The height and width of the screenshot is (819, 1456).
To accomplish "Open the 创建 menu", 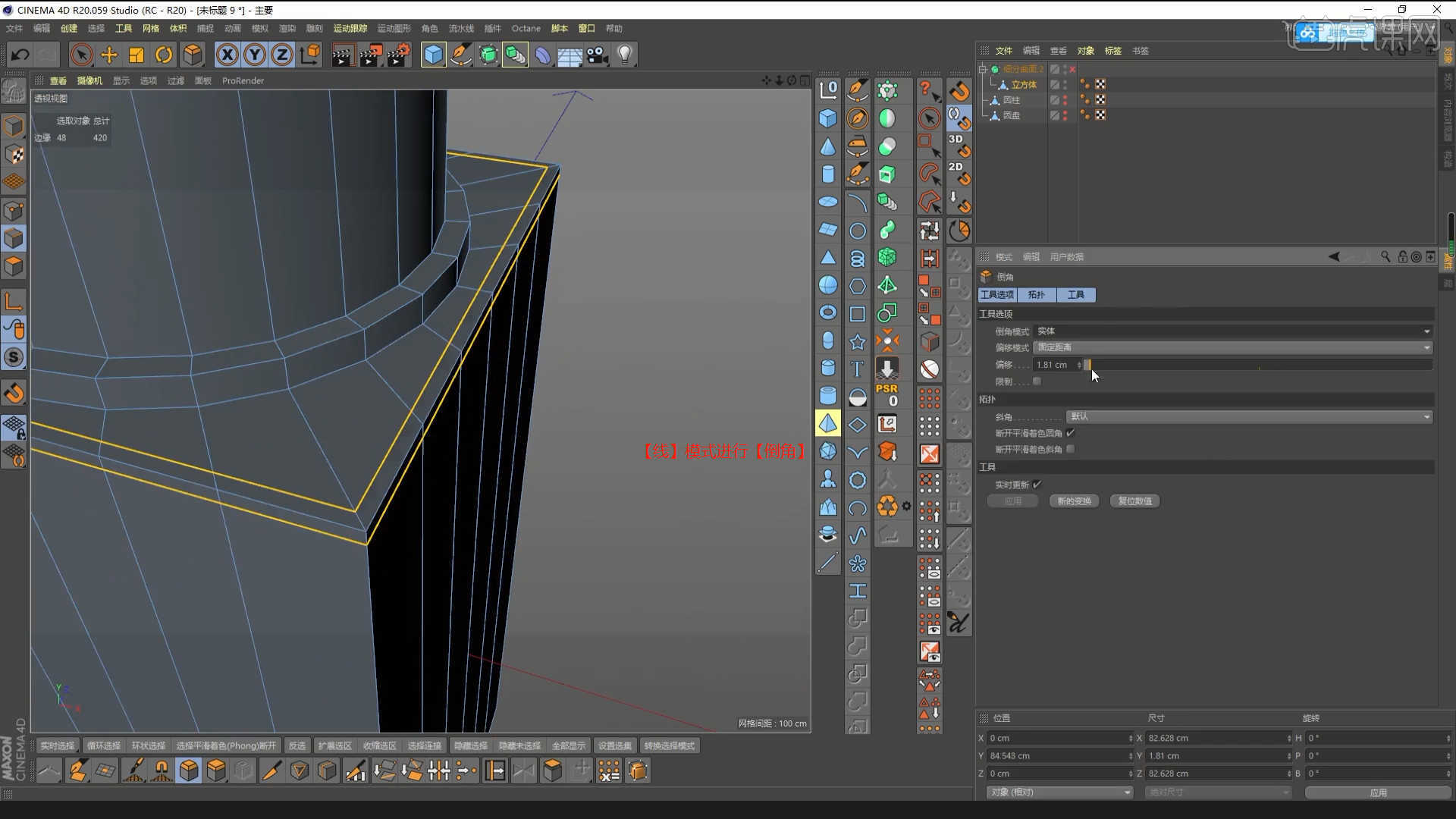I will click(x=69, y=28).
